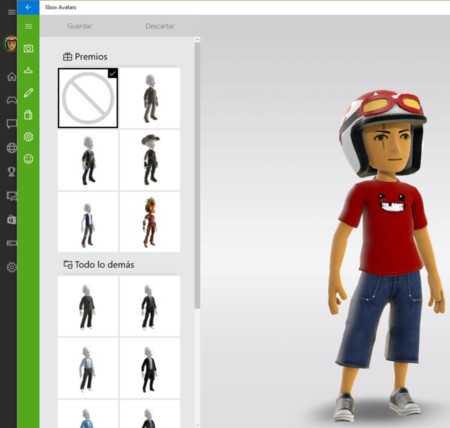The width and height of the screenshot is (450, 428).
Task: Open the controller games icon
Action: click(x=12, y=100)
